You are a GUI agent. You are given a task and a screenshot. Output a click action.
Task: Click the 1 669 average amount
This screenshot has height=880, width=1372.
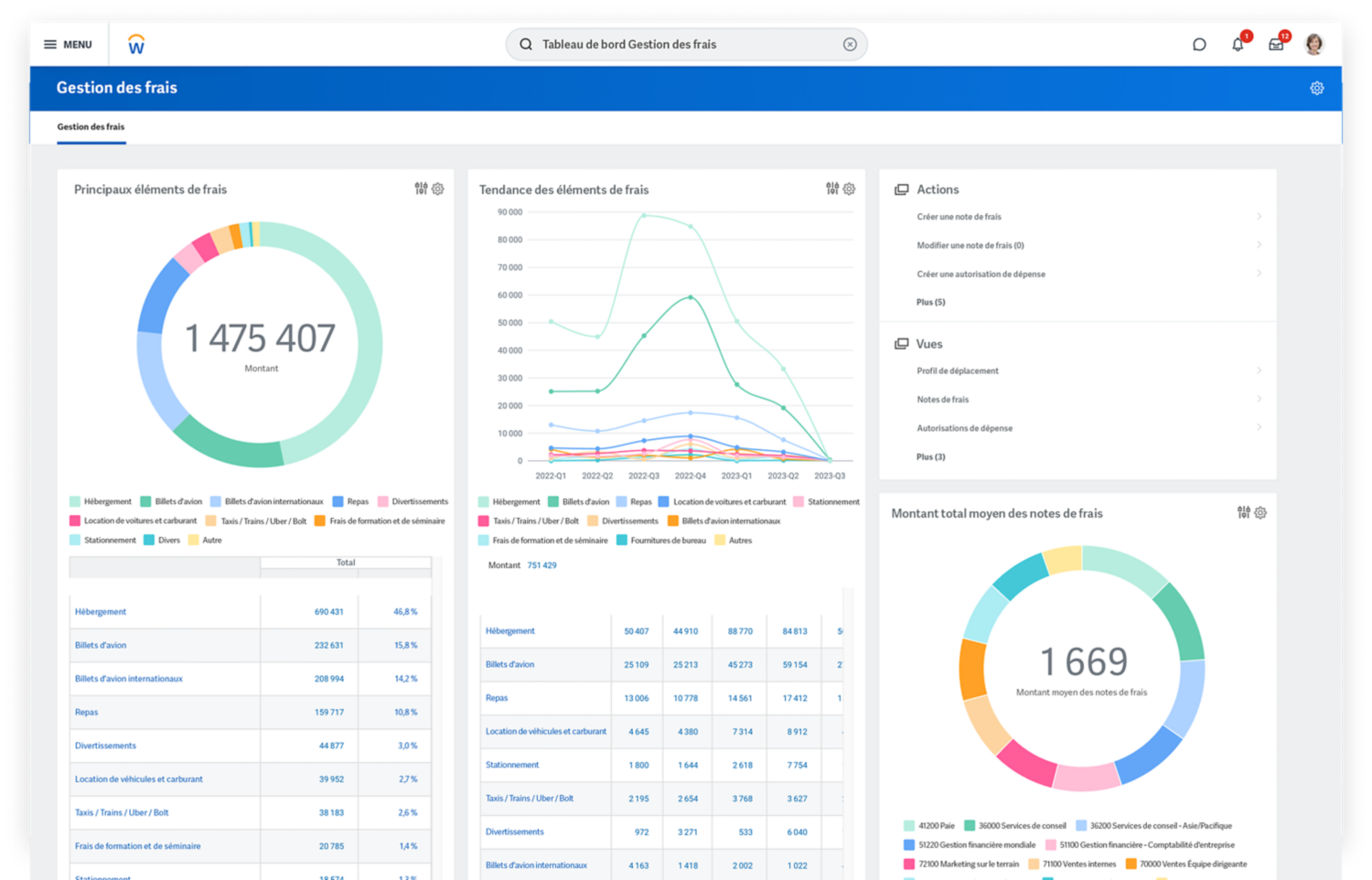click(1083, 661)
